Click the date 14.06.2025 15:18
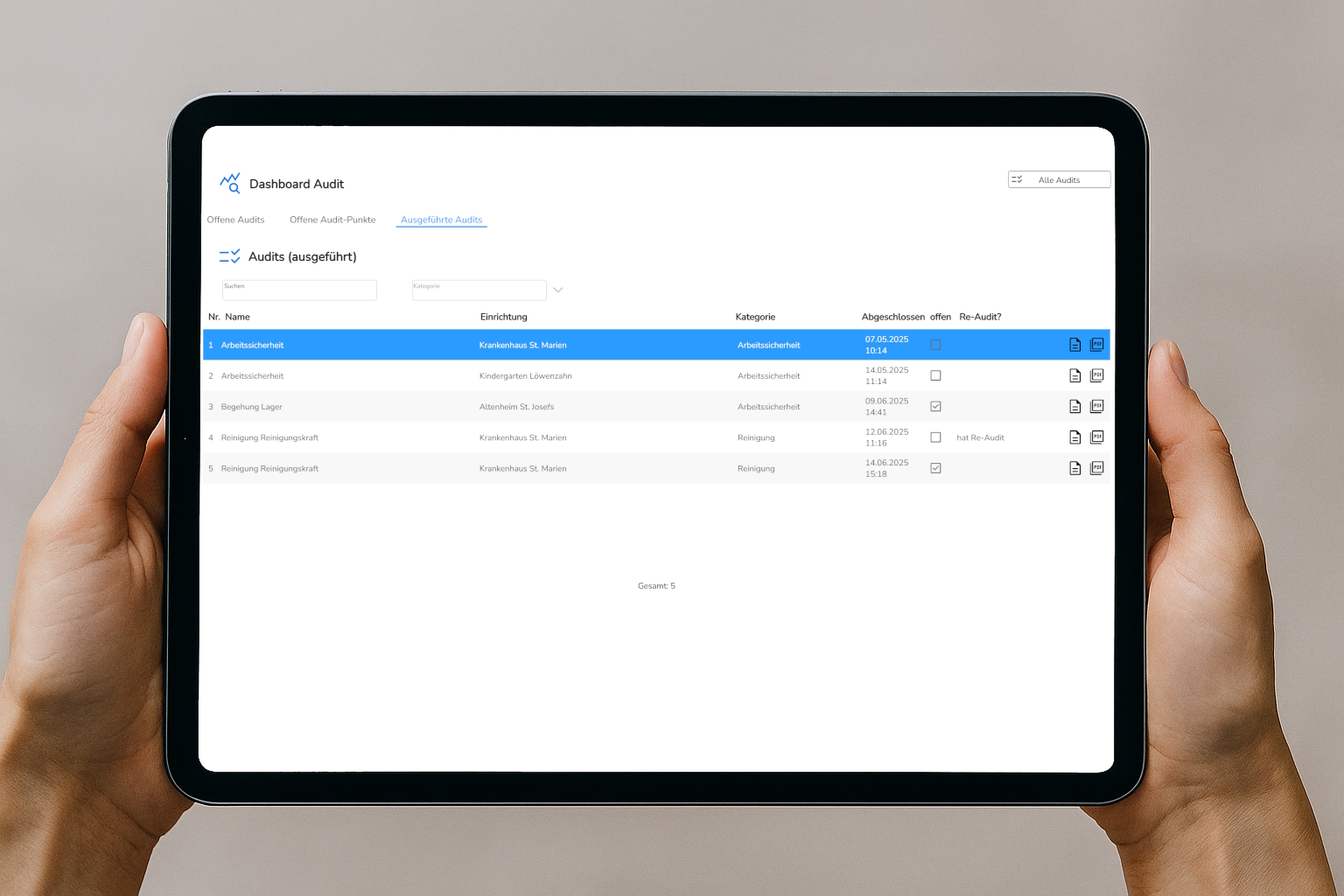 tap(886, 468)
